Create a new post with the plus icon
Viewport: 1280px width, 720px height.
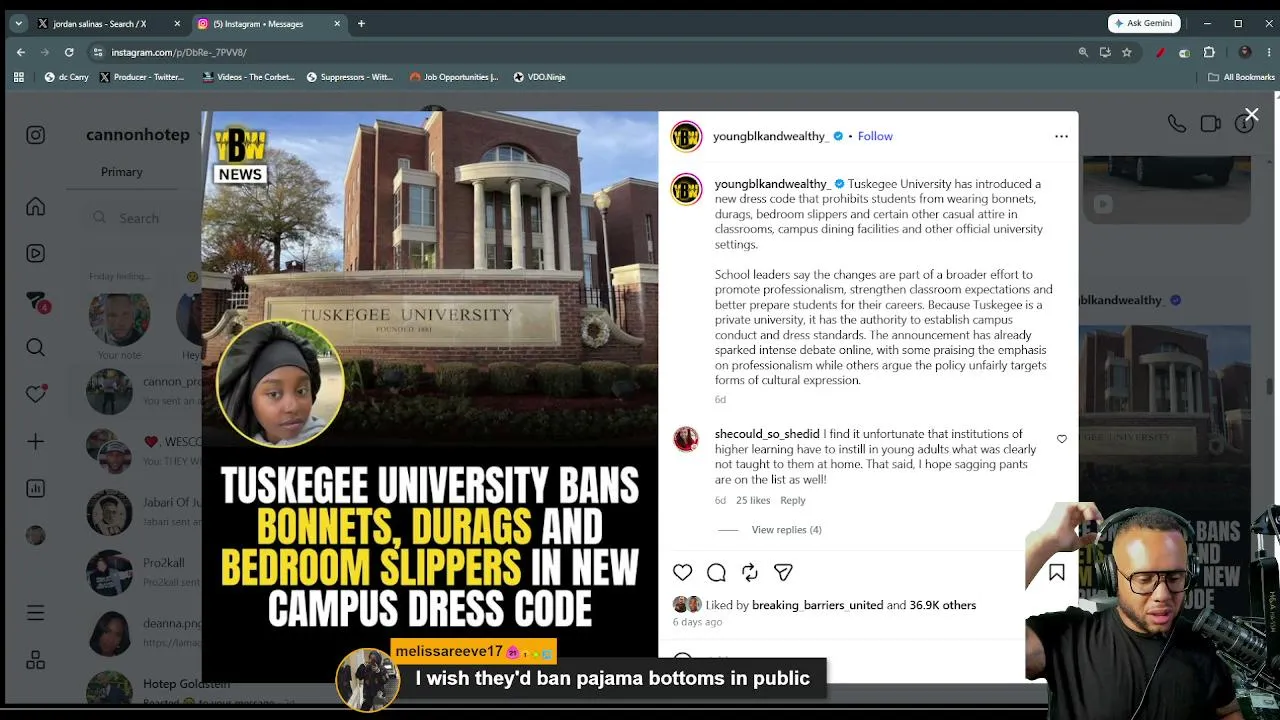point(36,441)
